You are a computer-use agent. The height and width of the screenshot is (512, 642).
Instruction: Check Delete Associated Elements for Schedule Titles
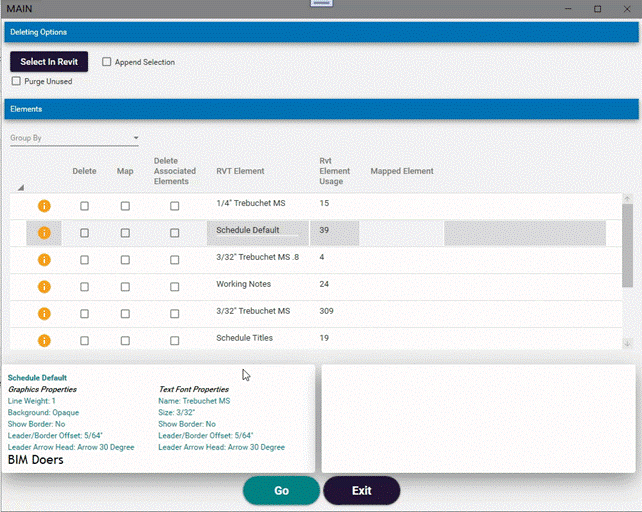tap(174, 340)
